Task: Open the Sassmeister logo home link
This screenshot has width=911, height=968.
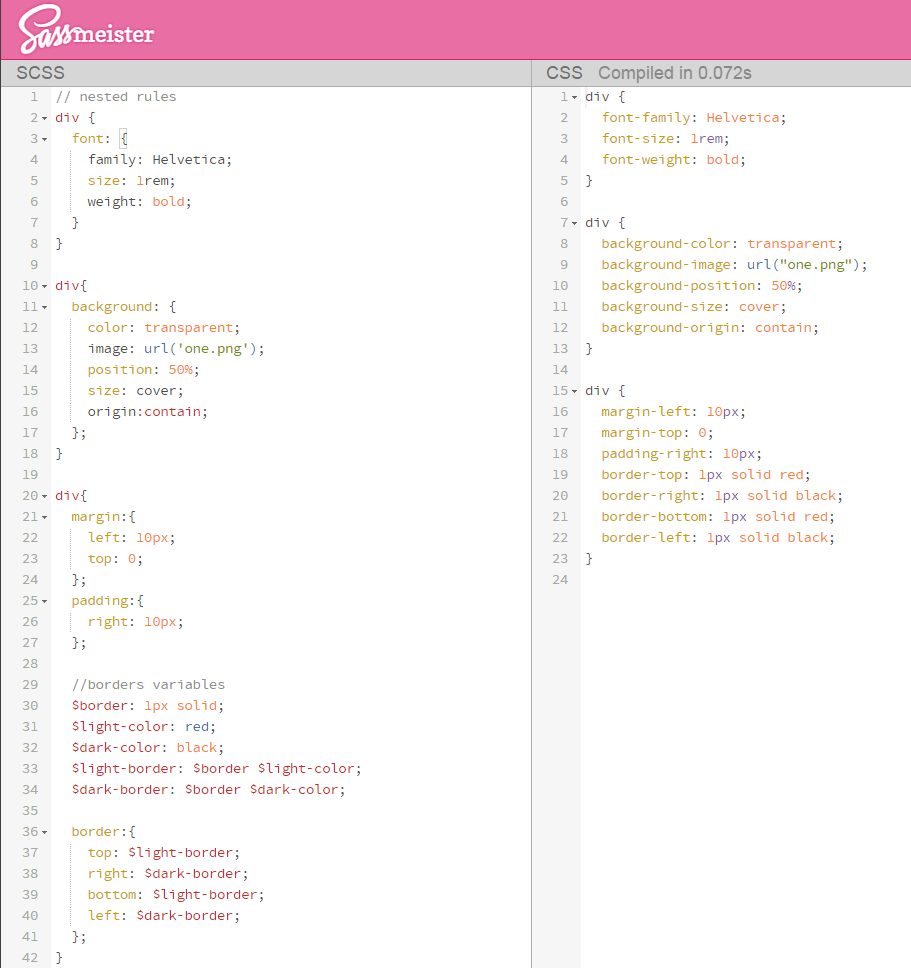Action: coord(86,29)
